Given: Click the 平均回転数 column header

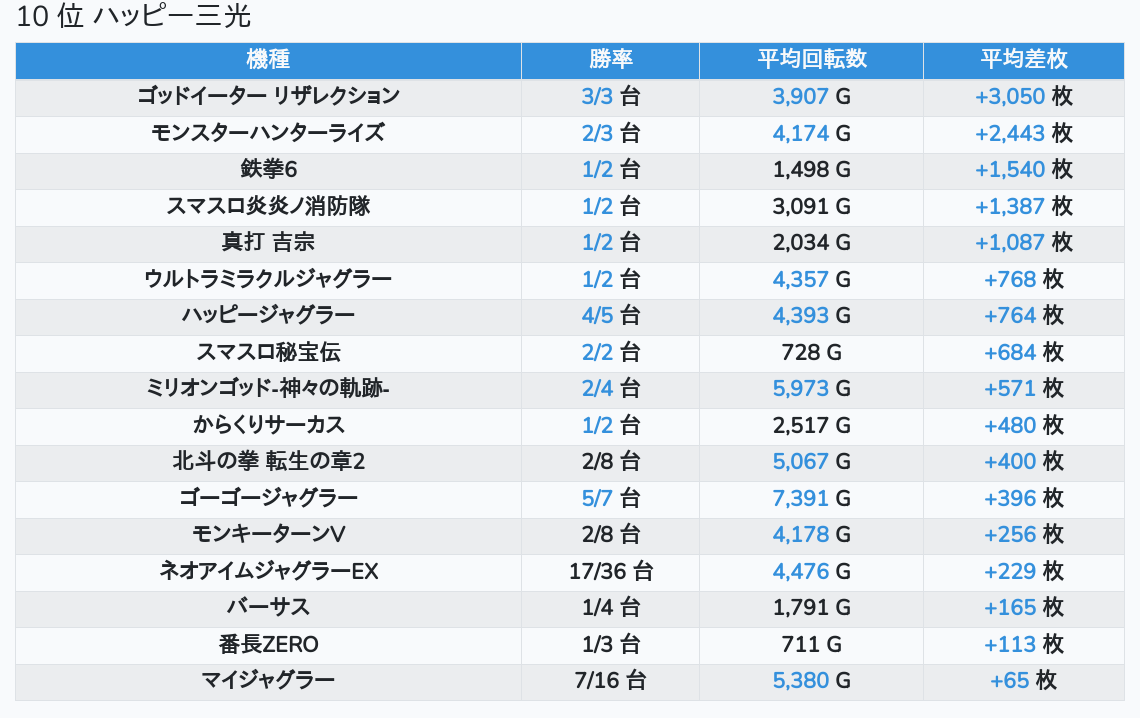Looking at the screenshot, I should pyautogui.click(x=811, y=60).
